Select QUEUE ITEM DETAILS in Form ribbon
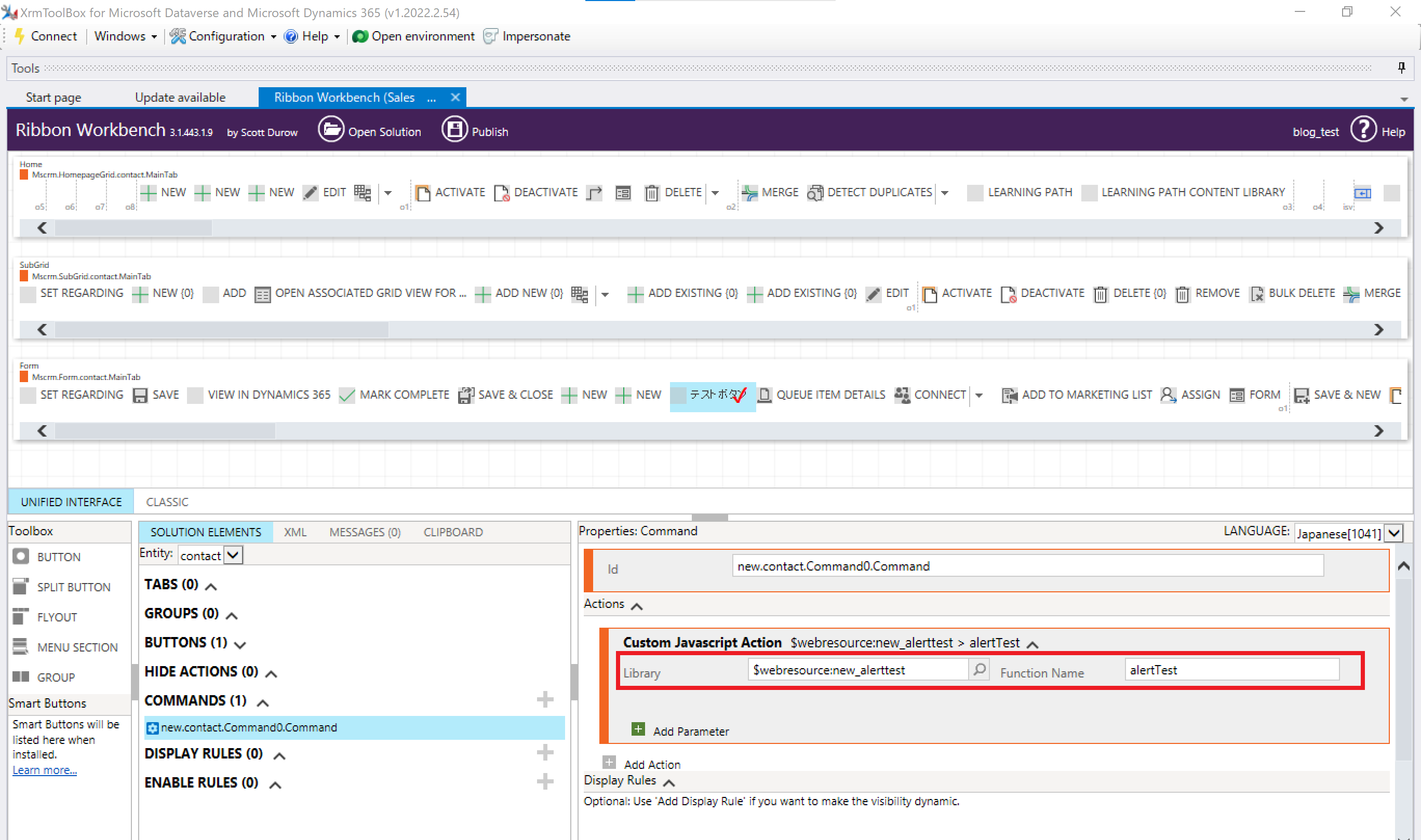The height and width of the screenshot is (840, 1421). [821, 395]
